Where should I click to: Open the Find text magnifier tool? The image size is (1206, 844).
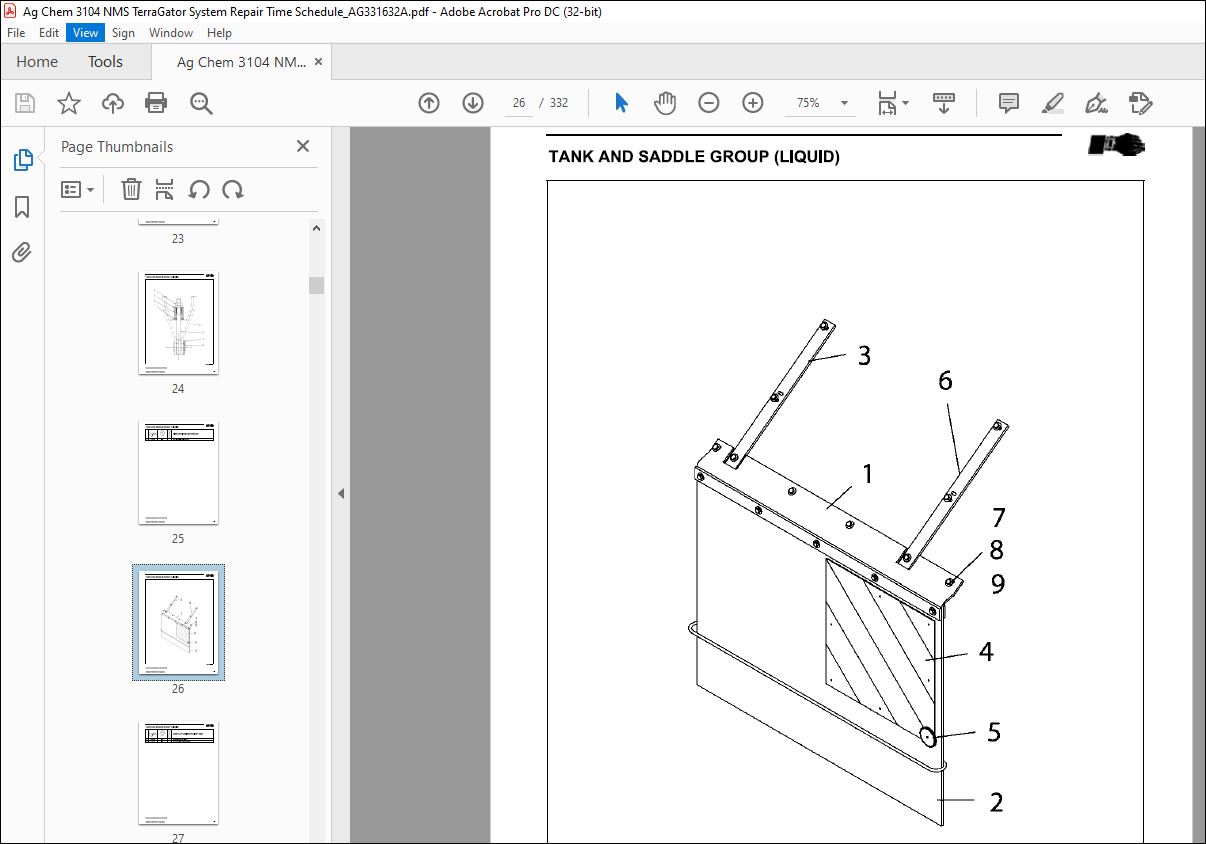coord(201,103)
